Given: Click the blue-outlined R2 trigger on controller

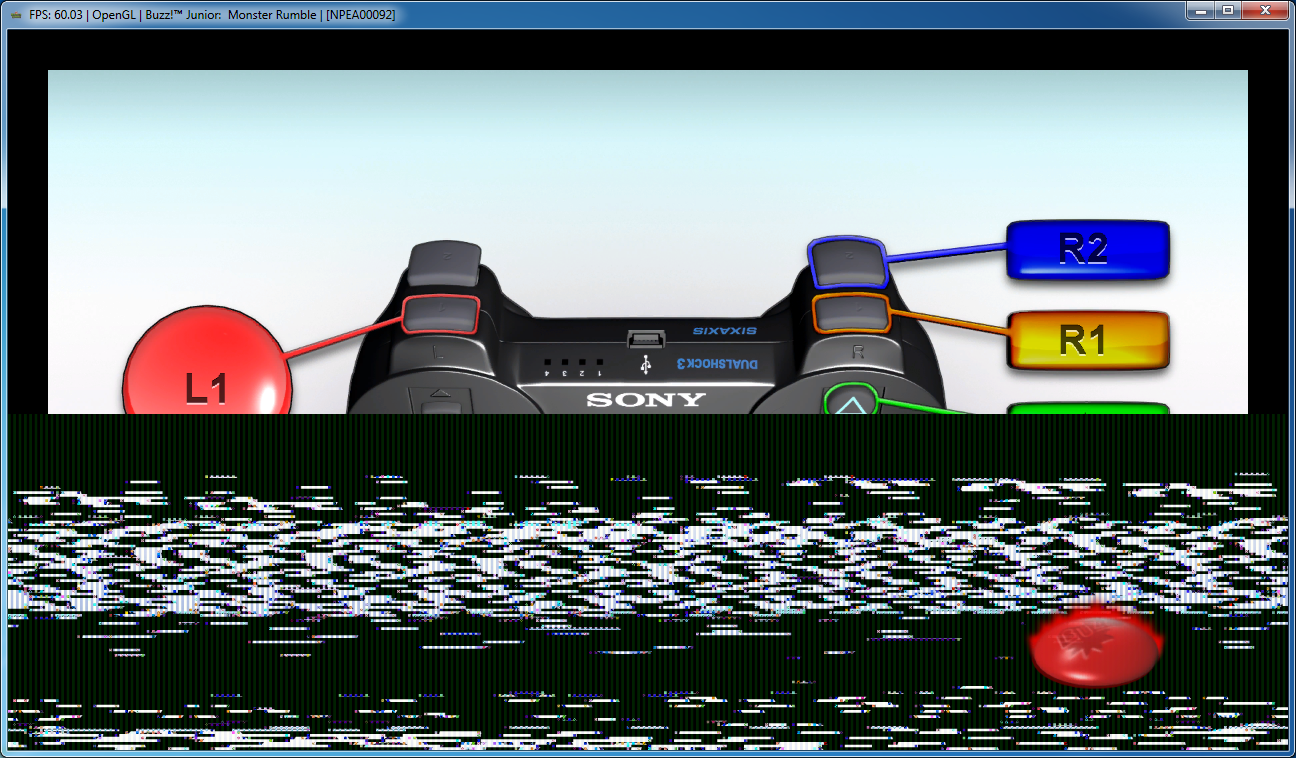Looking at the screenshot, I should click(x=848, y=261).
